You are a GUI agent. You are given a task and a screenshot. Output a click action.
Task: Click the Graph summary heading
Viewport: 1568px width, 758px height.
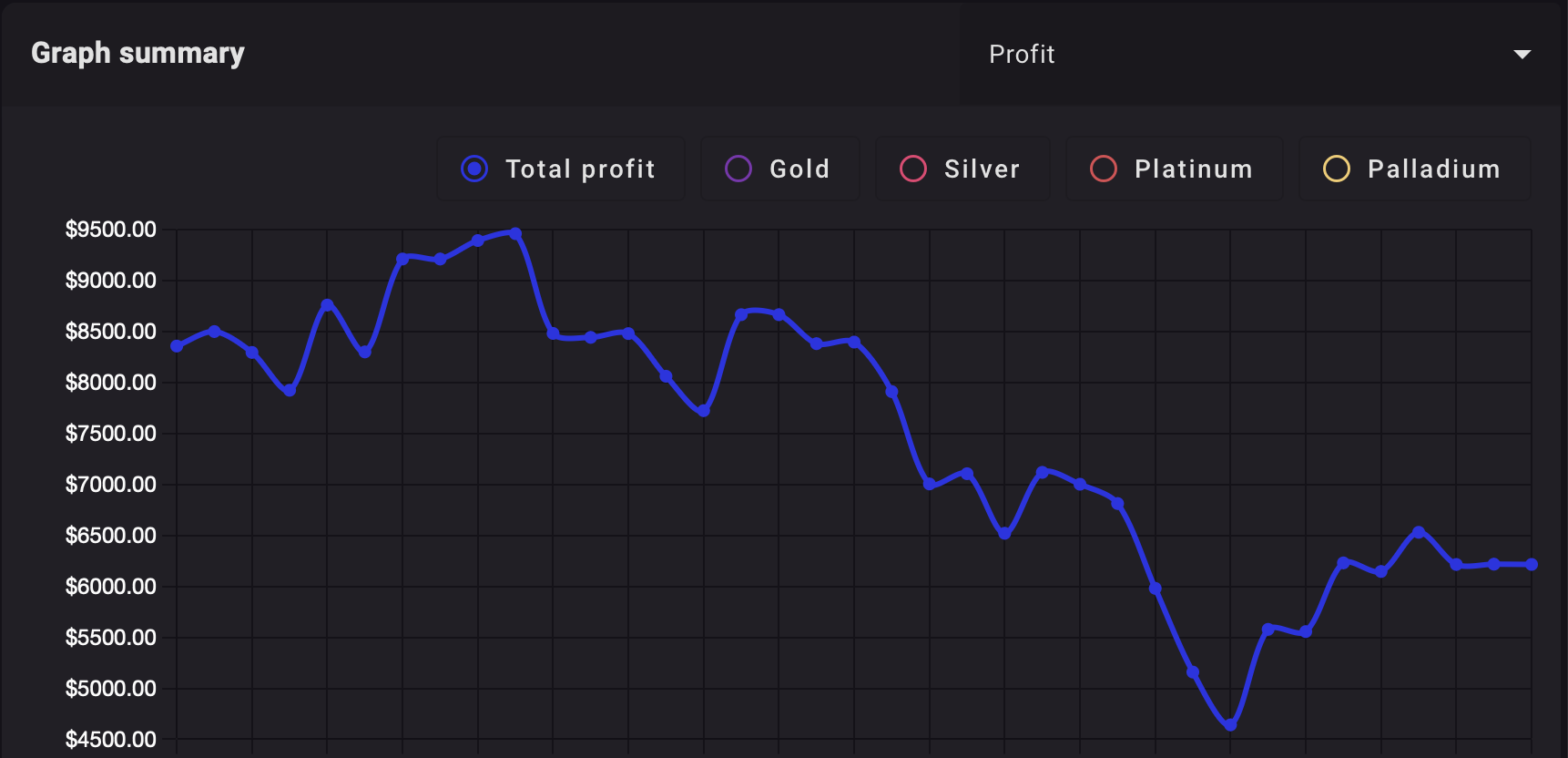coord(137,53)
